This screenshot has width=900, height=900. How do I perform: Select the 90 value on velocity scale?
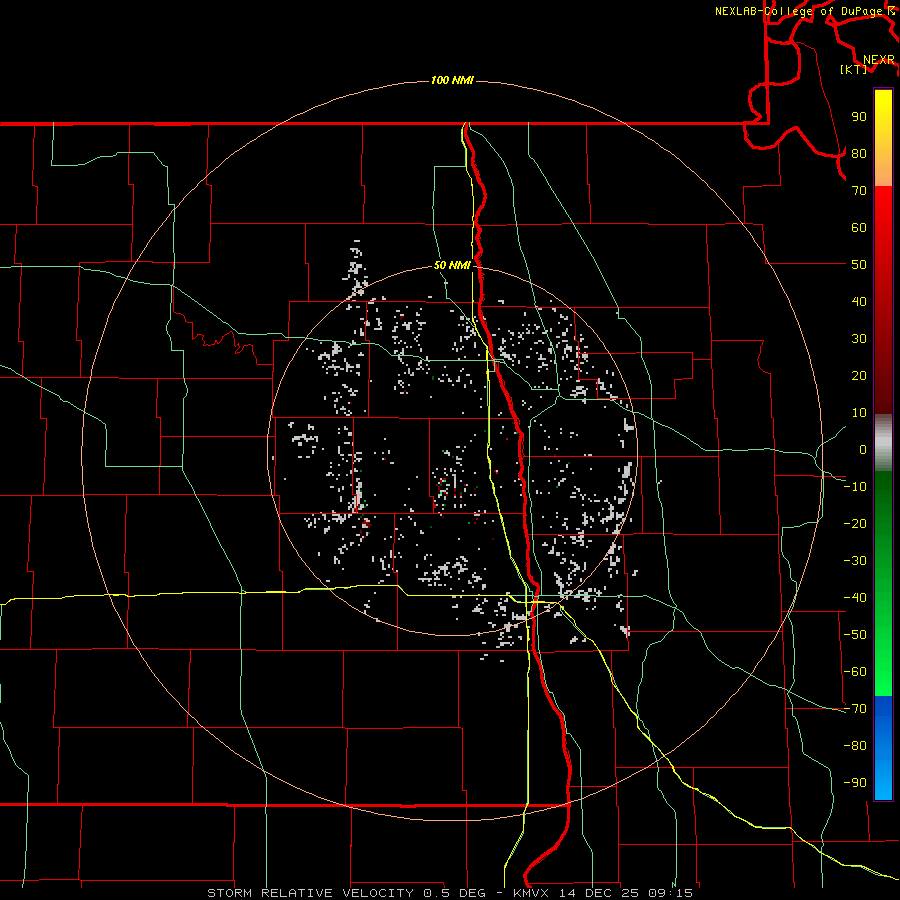tap(859, 117)
